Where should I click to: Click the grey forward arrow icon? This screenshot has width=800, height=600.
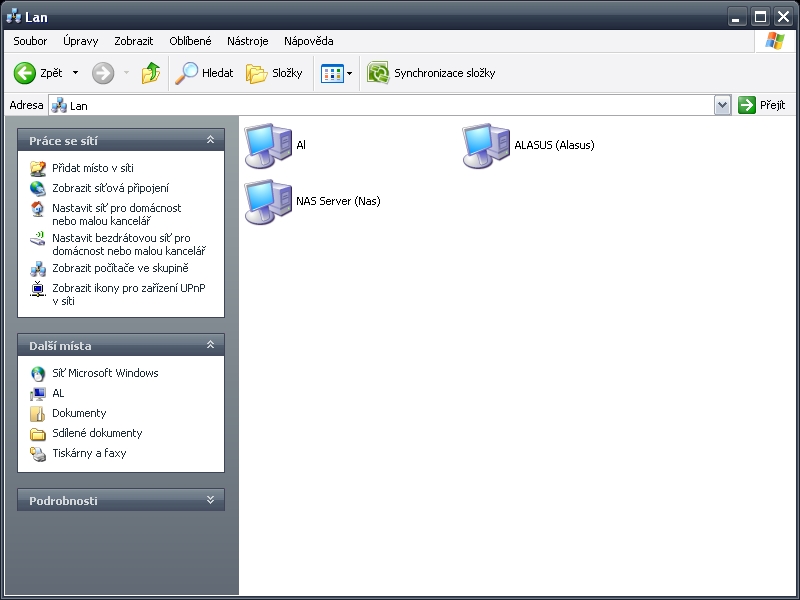103,73
